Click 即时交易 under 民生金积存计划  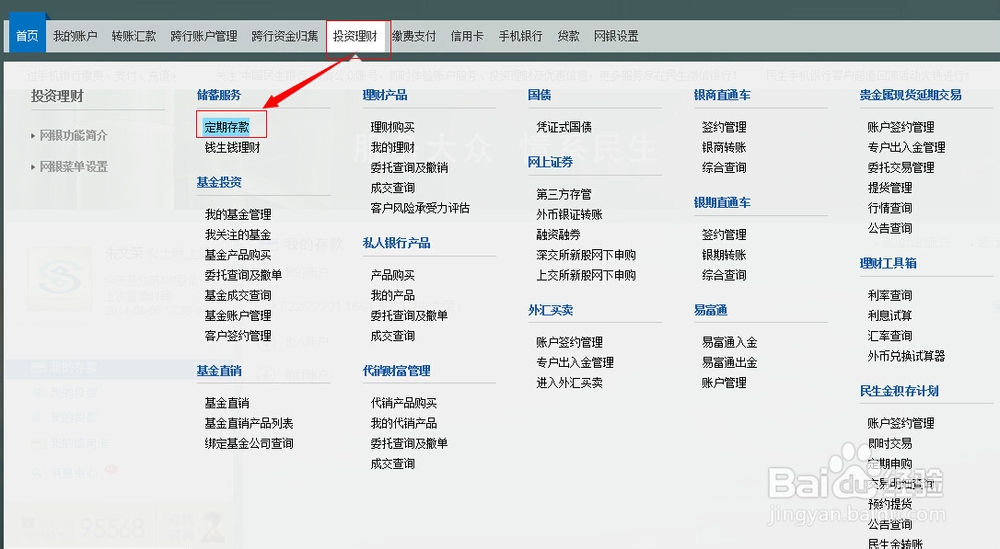[890, 443]
